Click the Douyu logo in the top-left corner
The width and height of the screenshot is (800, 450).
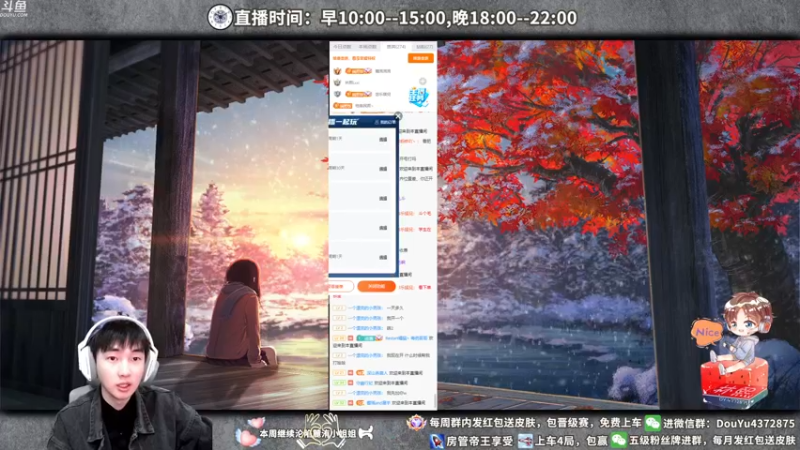click(14, 9)
